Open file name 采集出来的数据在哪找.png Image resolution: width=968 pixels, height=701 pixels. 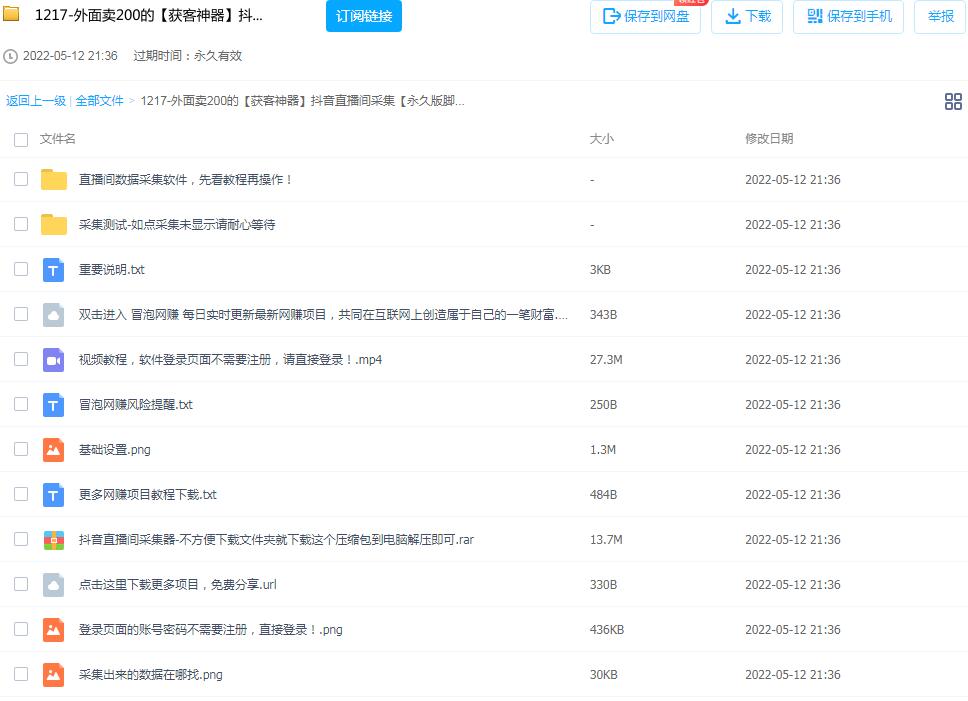pos(150,675)
